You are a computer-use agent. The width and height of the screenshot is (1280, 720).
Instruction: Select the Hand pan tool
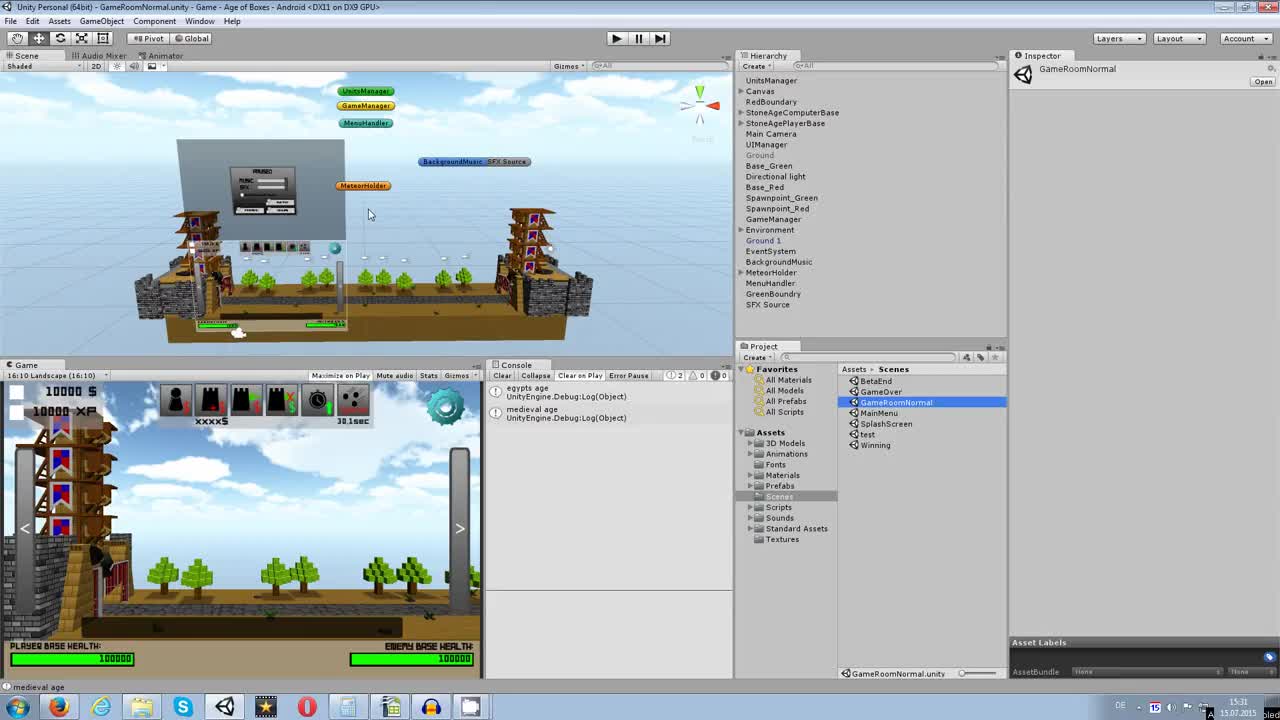pyautogui.click(x=17, y=38)
